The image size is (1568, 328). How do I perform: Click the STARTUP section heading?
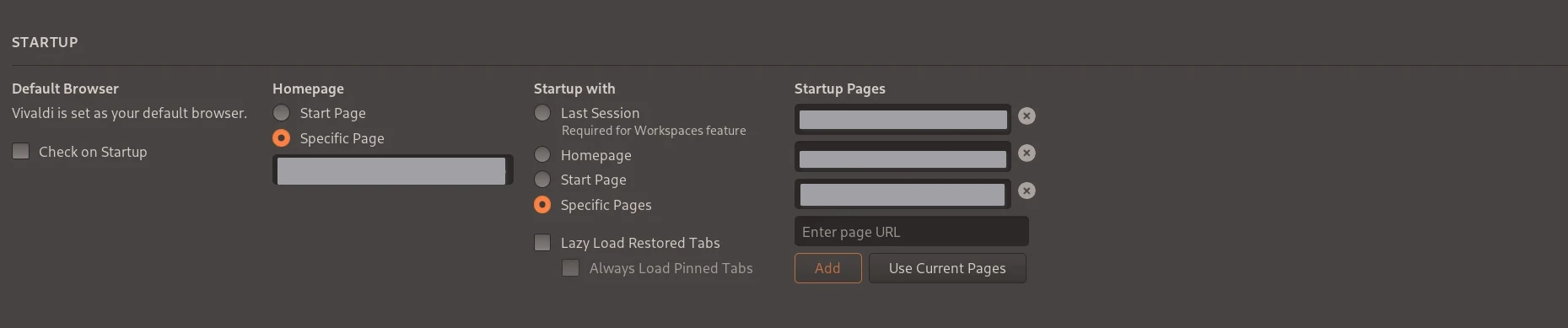pyautogui.click(x=45, y=42)
